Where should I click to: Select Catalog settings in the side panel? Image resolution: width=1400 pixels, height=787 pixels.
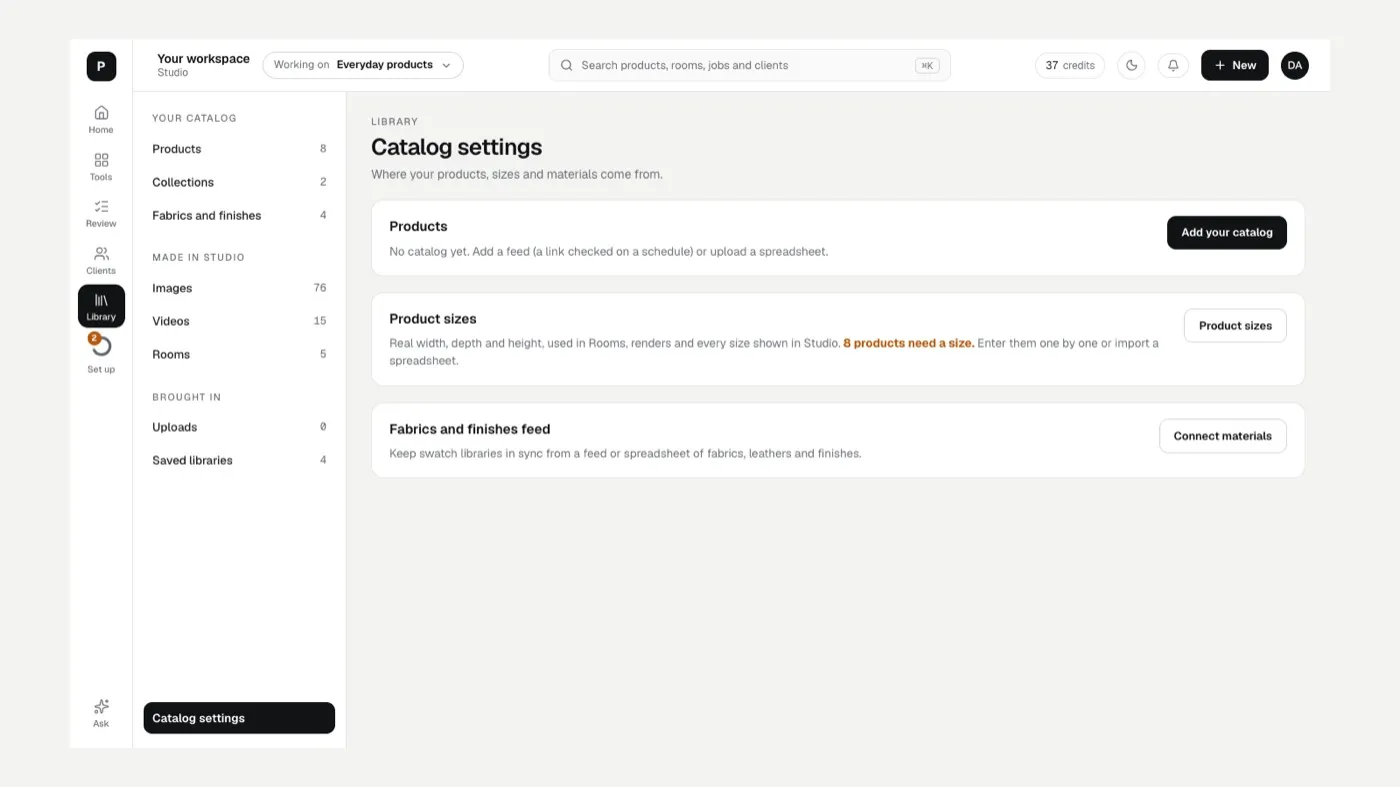tap(239, 718)
